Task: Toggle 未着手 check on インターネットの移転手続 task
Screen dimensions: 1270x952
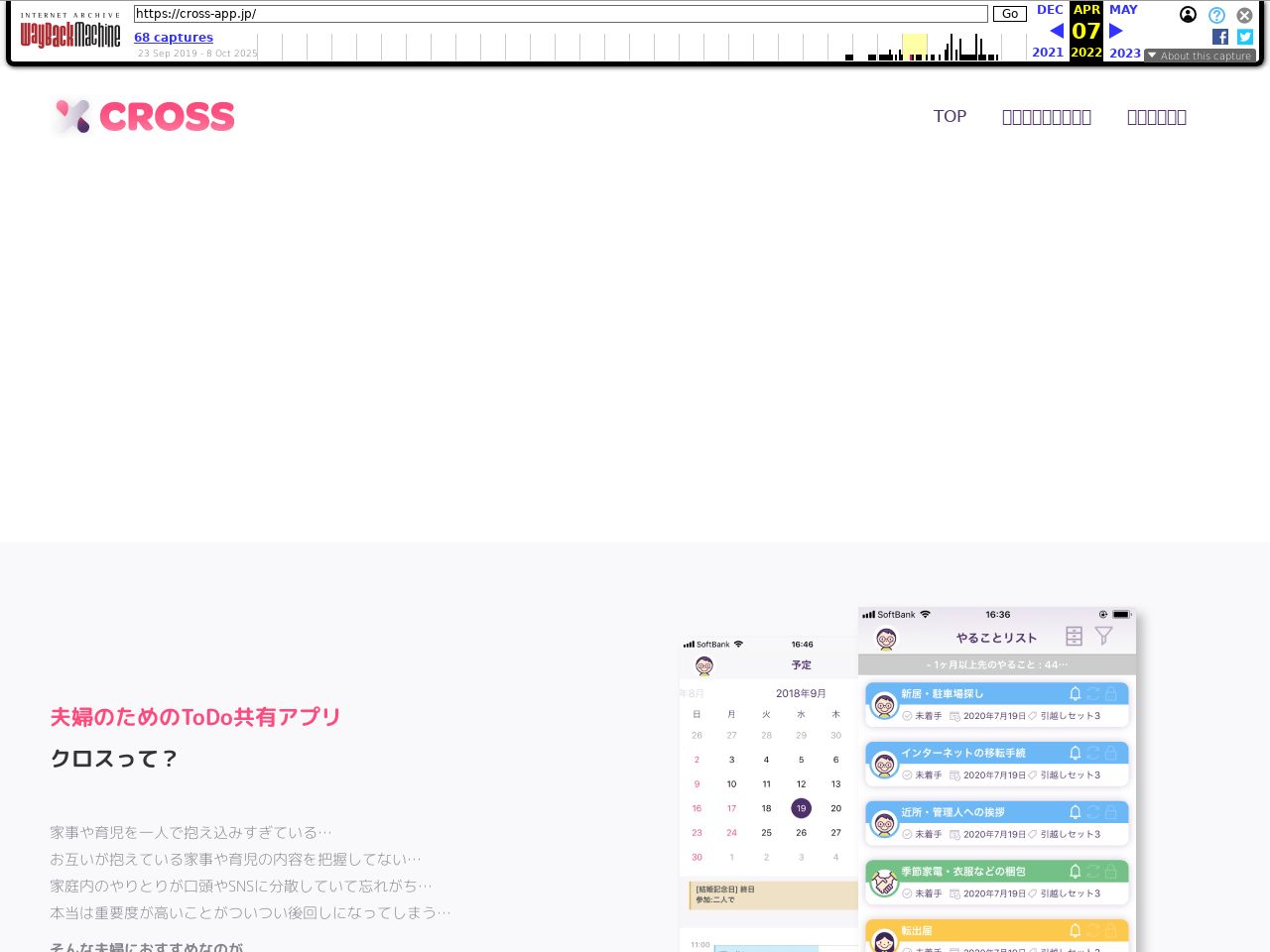Action: pyautogui.click(x=907, y=774)
